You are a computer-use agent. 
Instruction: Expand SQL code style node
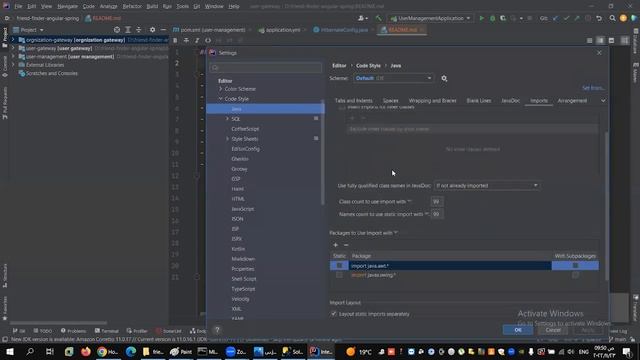click(227, 119)
